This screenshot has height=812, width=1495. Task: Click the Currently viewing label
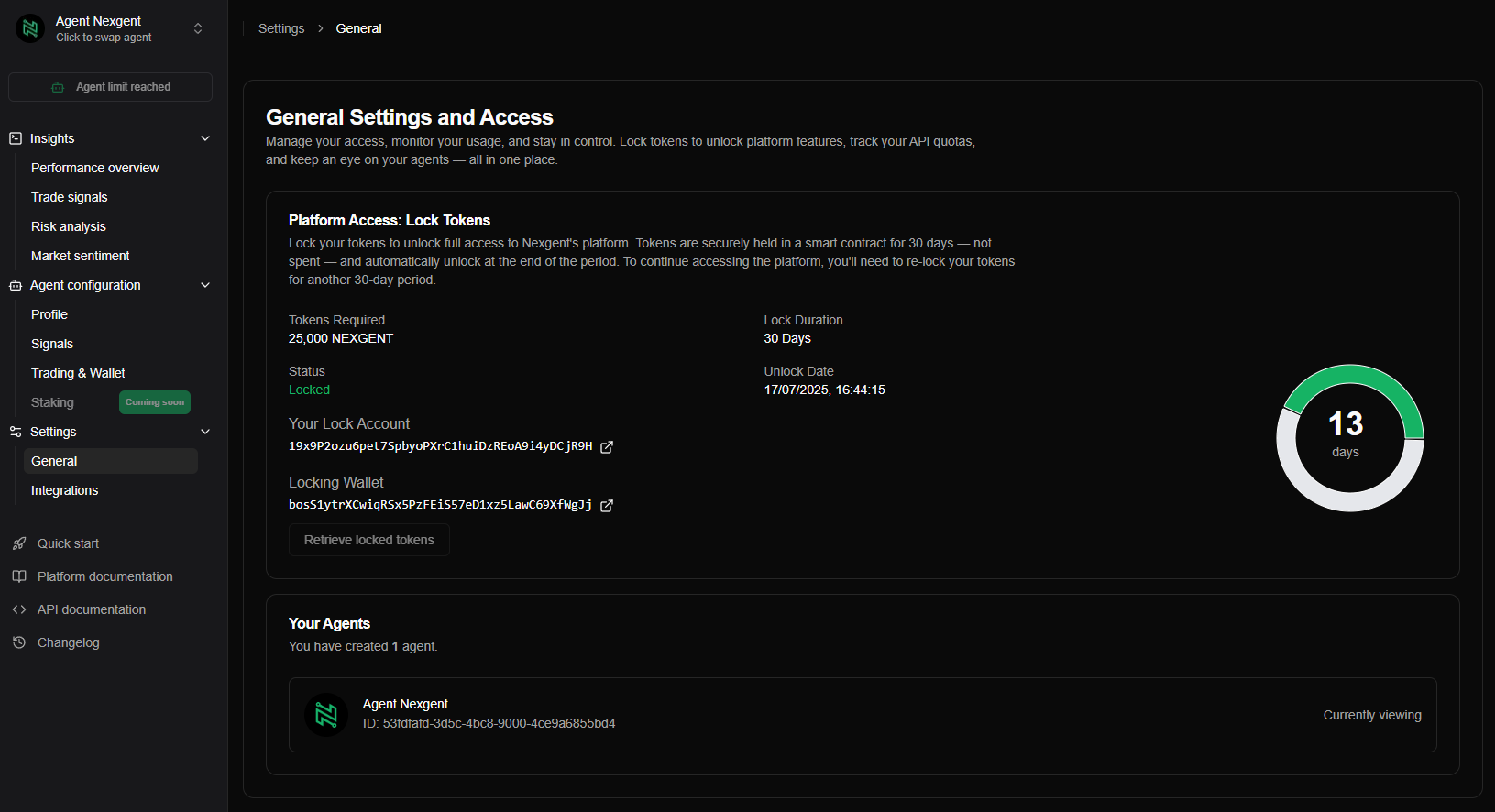coord(1372,715)
